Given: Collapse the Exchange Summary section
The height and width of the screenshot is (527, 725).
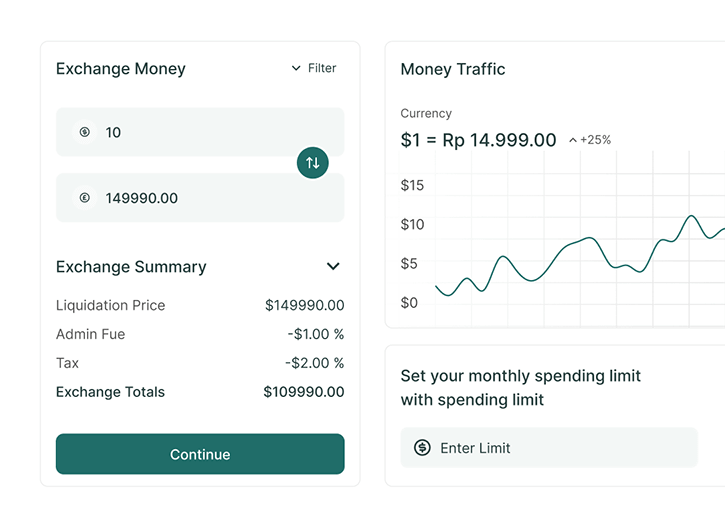Looking at the screenshot, I should (333, 267).
